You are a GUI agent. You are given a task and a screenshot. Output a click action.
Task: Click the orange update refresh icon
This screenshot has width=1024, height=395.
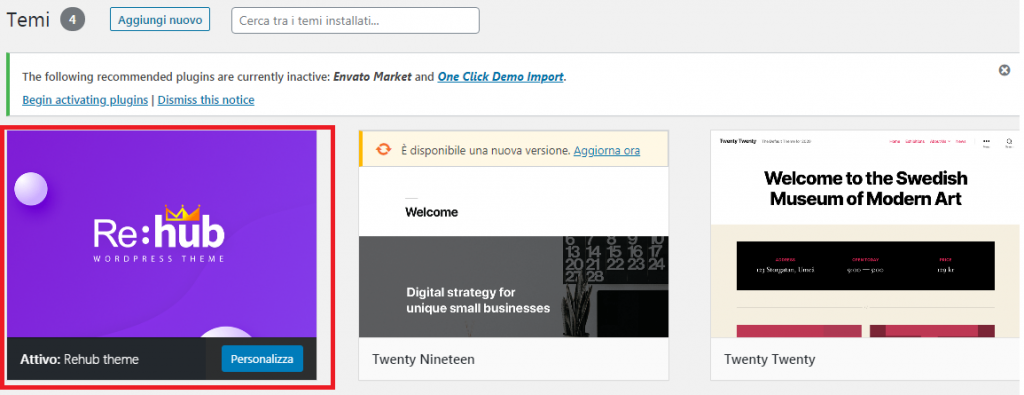(383, 150)
